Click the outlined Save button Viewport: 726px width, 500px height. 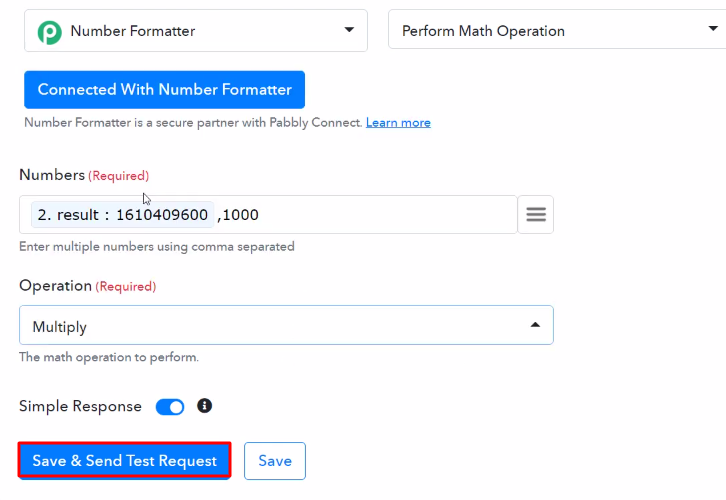275,461
